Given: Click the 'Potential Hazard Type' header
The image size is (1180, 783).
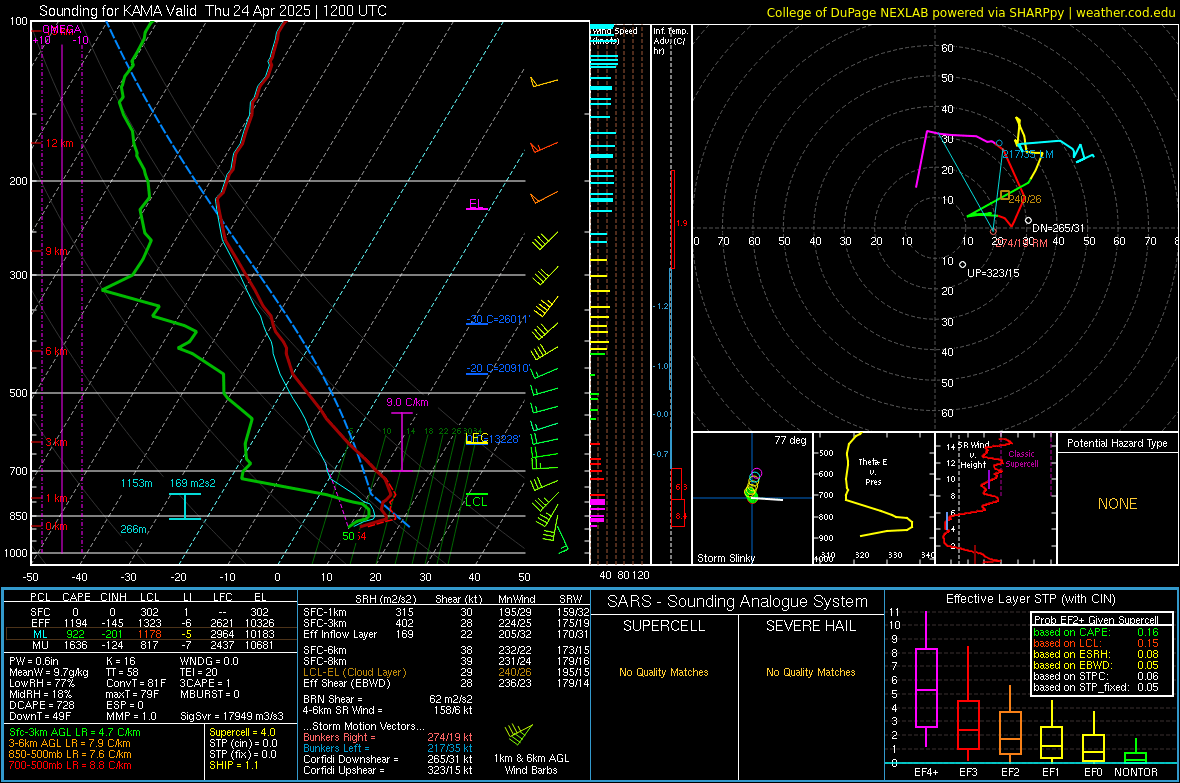Looking at the screenshot, I should tap(1117, 443).
